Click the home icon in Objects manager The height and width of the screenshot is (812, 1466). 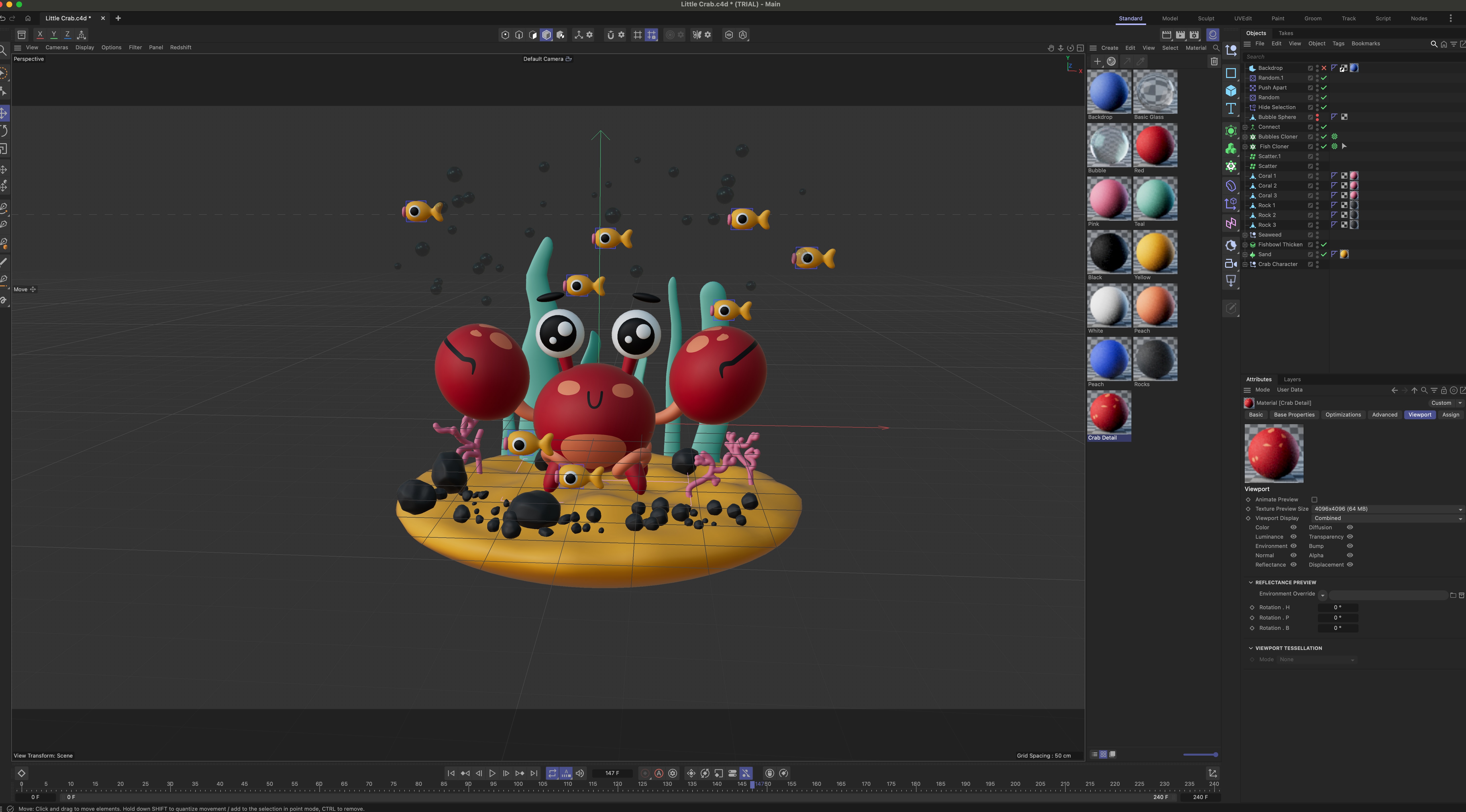pos(1444,44)
